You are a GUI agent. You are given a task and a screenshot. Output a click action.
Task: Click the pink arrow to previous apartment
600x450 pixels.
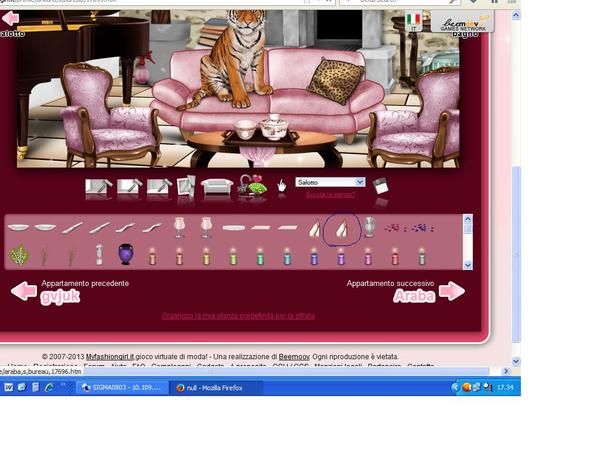pyautogui.click(x=24, y=291)
